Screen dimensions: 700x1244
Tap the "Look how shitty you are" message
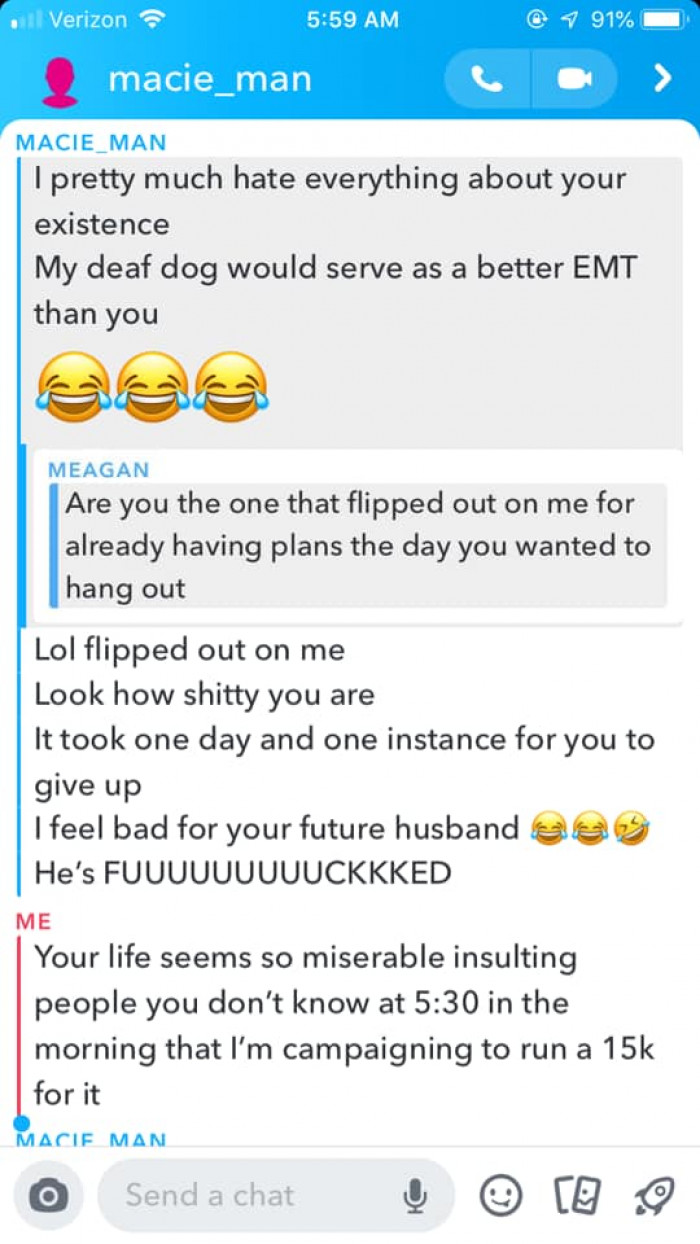(204, 694)
